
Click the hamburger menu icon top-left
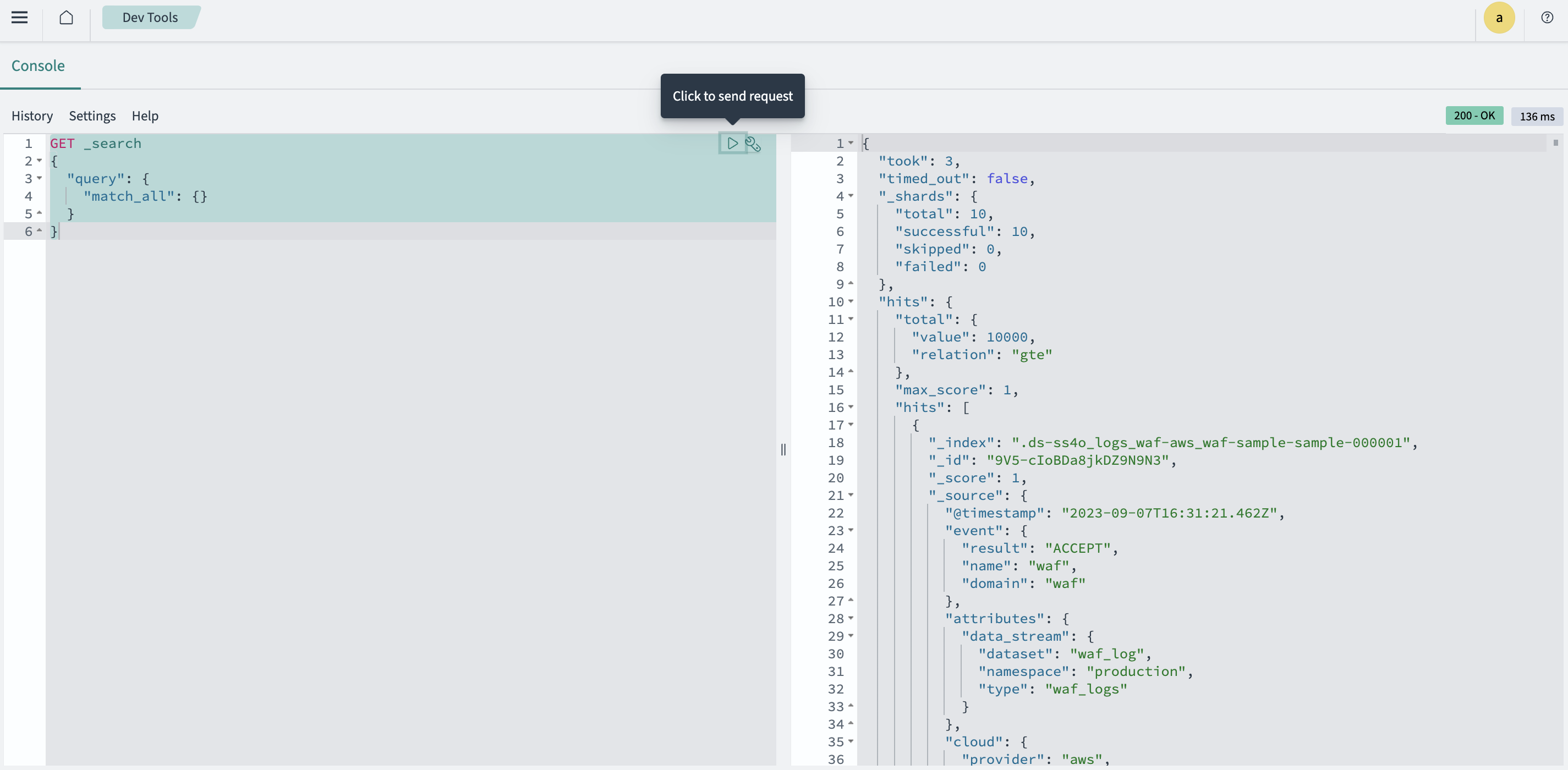pos(19,17)
